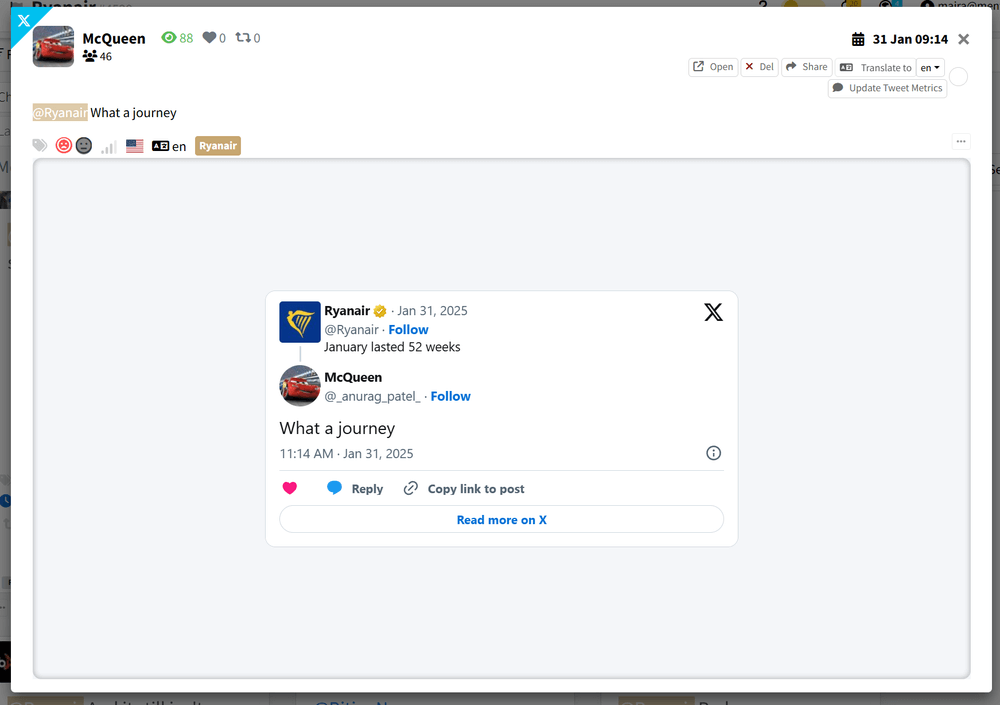Click the signal bars influence icon
The height and width of the screenshot is (705, 1000).
click(108, 147)
